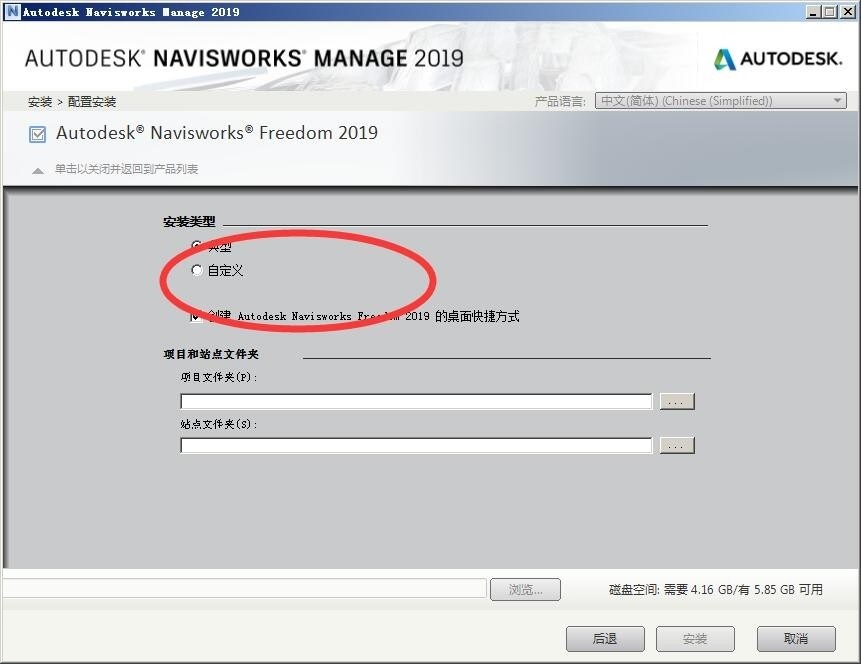Click the install path text field
This screenshot has height=664, width=861.
[x=244, y=588]
